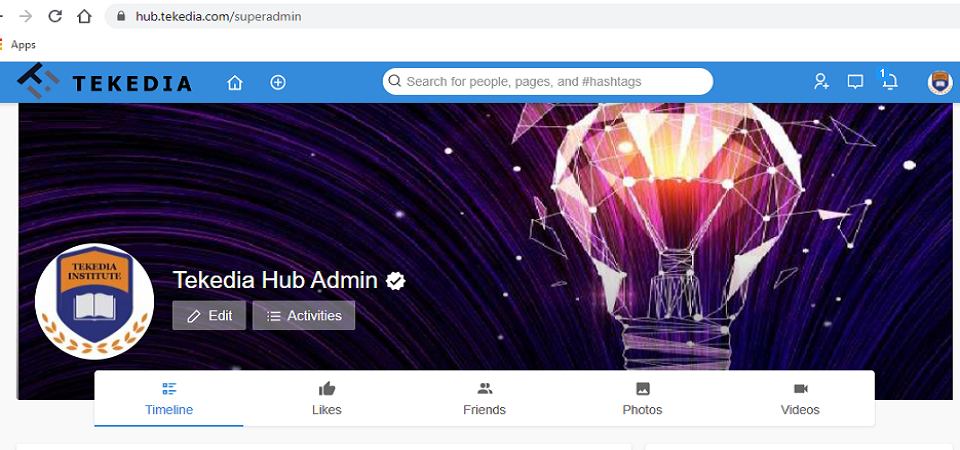Image resolution: width=960 pixels, height=450 pixels.
Task: Open the Activities button
Action: [x=304, y=315]
